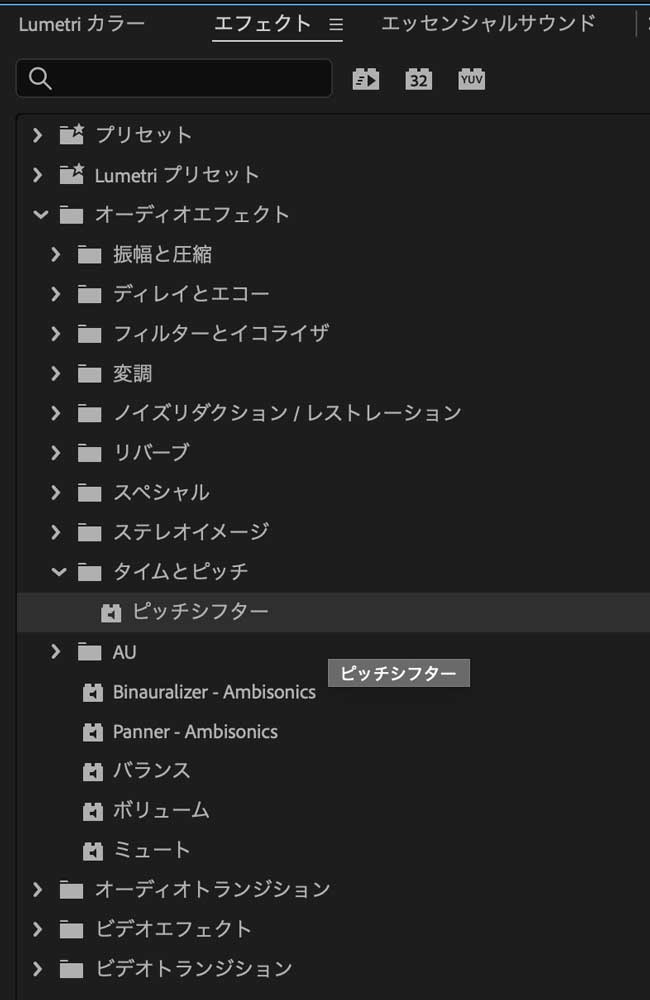The height and width of the screenshot is (1000, 650).
Task: Click the ピッチシフター effect plugin icon
Action: coord(111,611)
